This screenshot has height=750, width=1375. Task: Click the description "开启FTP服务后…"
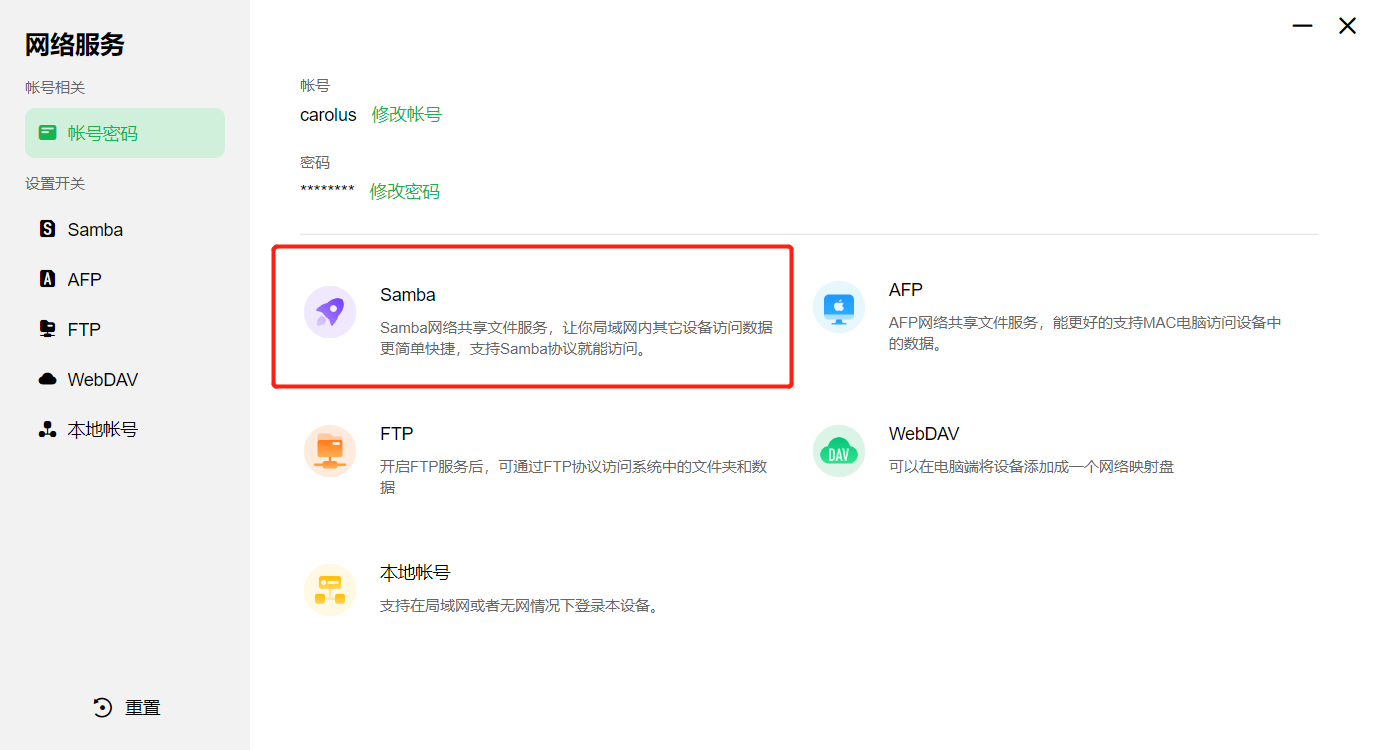pos(574,477)
